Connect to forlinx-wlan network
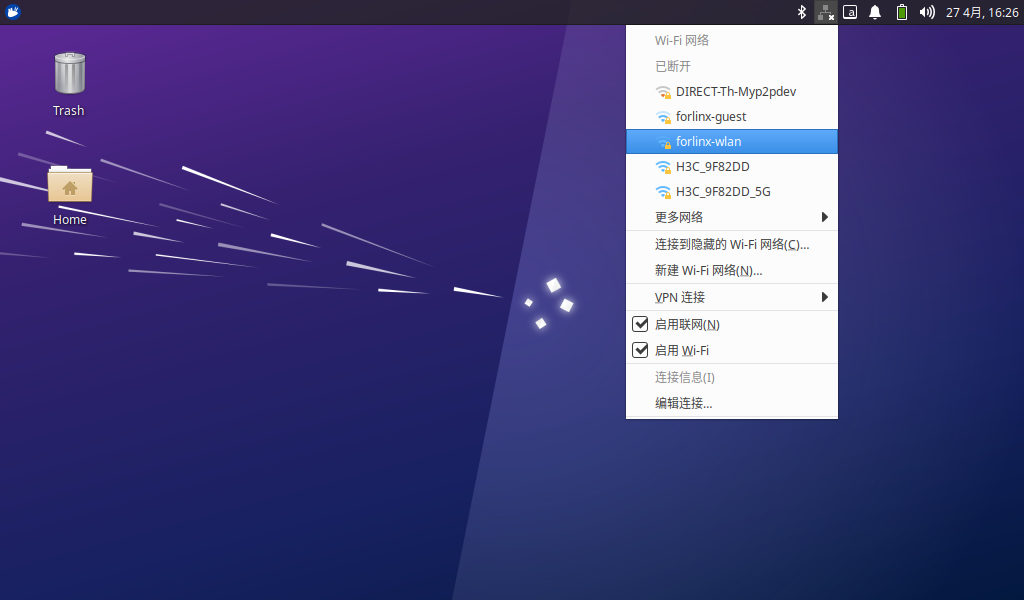The image size is (1024, 600). click(708, 142)
